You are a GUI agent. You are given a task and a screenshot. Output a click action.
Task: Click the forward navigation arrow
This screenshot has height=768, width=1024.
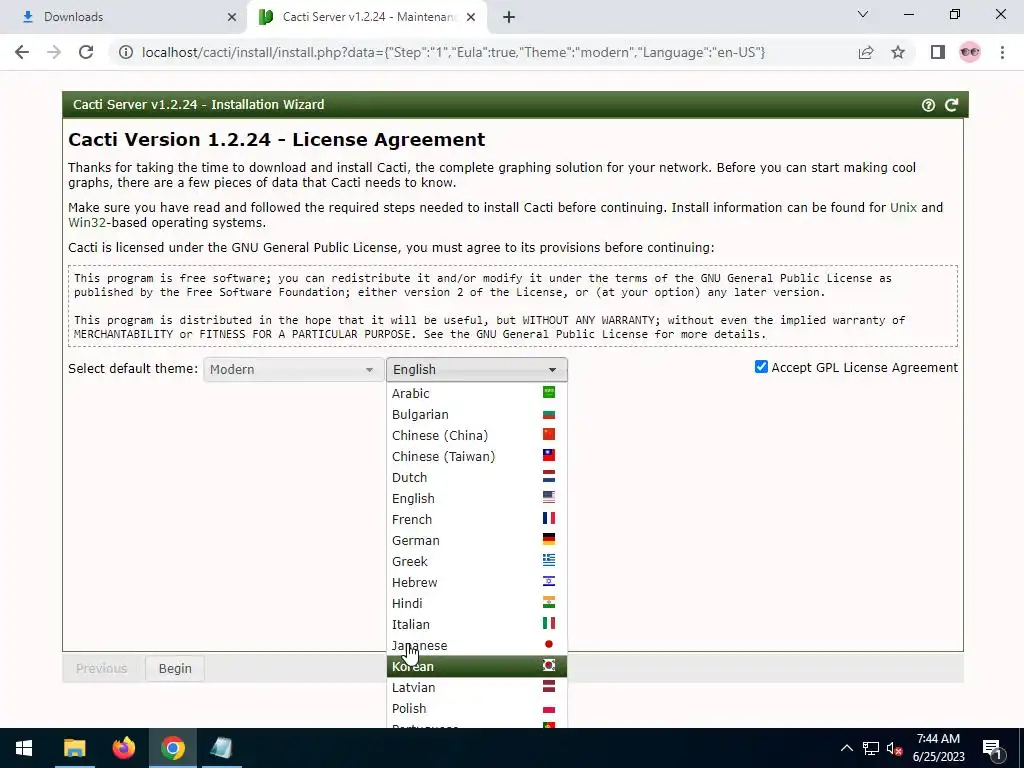click(x=54, y=52)
